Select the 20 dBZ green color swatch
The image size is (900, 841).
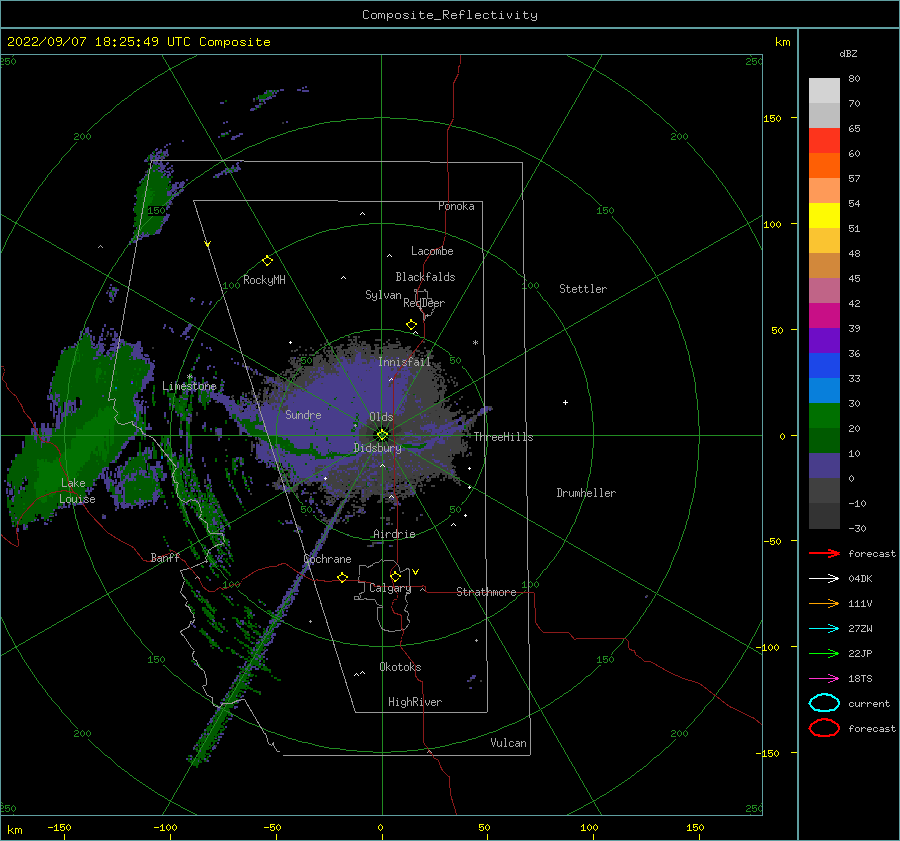[824, 416]
